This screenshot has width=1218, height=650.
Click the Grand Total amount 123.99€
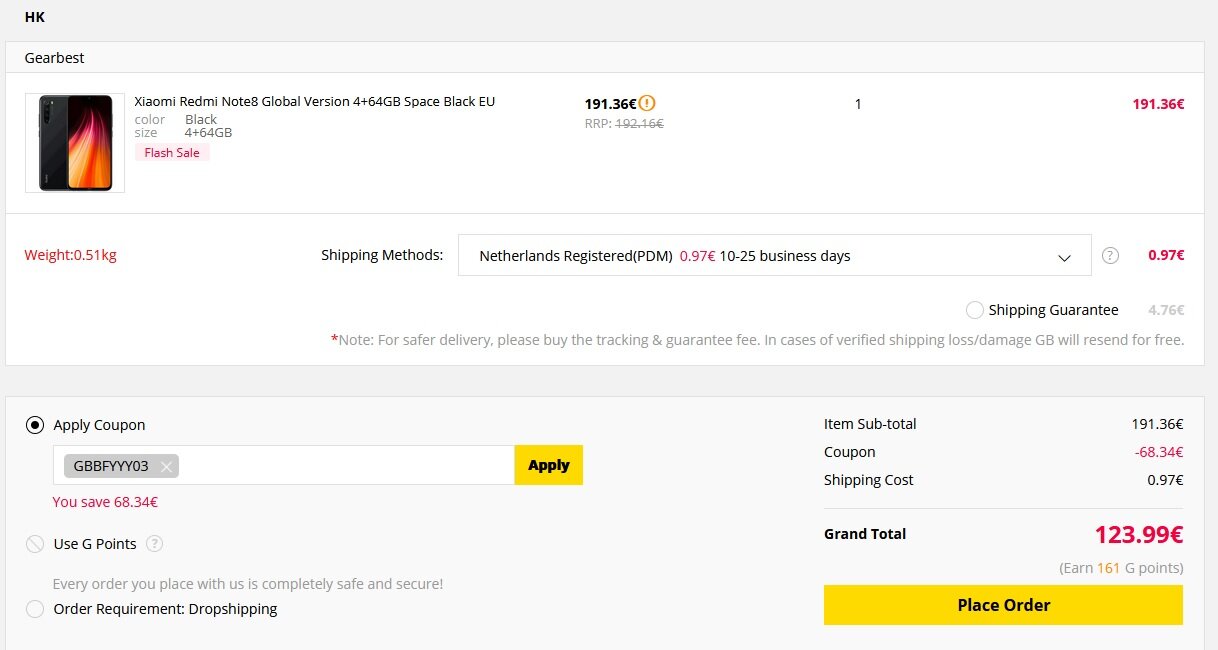(1139, 535)
